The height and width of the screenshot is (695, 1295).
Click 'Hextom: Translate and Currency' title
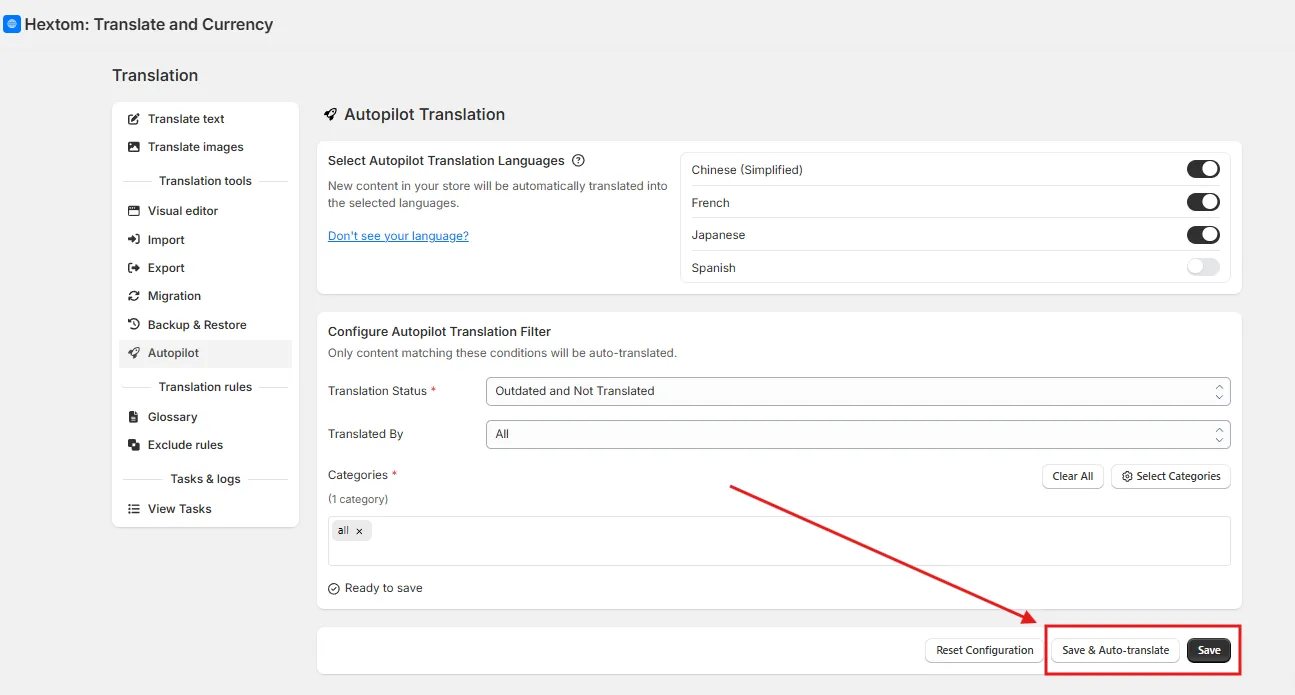click(x=149, y=24)
